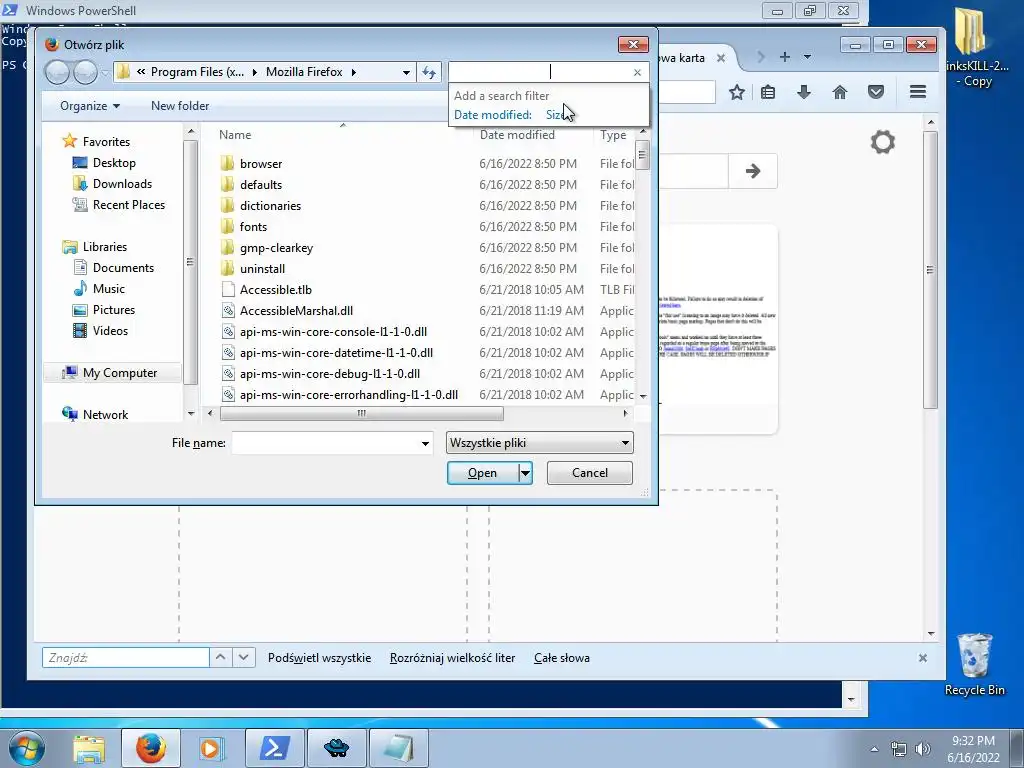Click the Cancel button
The image size is (1024, 768).
point(590,473)
